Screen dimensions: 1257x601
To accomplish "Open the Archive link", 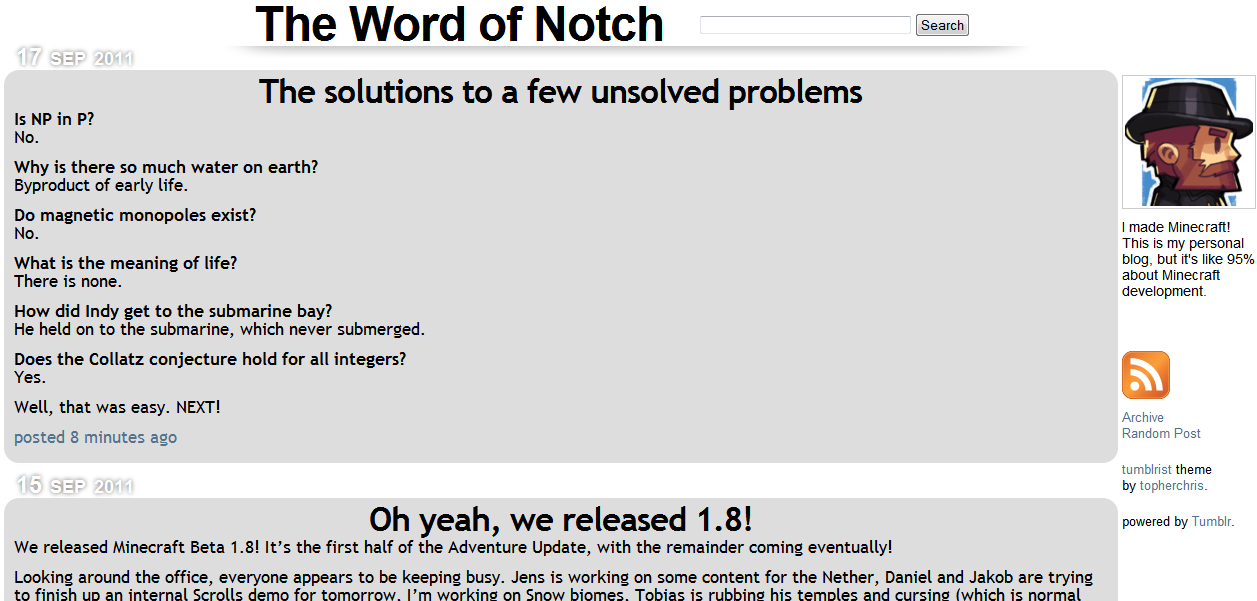I will coord(1143,417).
